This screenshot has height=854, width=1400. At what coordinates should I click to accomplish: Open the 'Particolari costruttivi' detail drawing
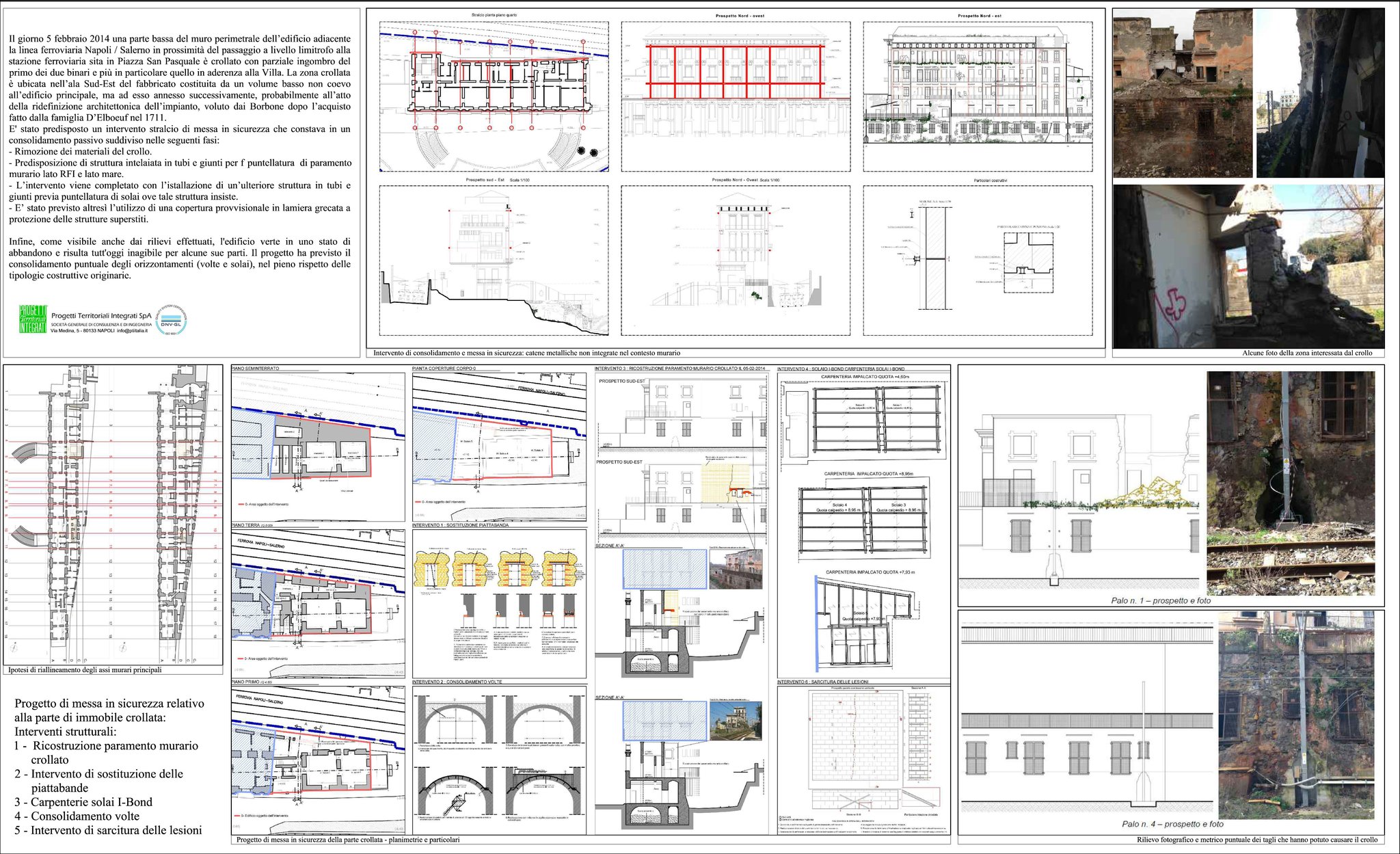pyautogui.click(x=978, y=260)
